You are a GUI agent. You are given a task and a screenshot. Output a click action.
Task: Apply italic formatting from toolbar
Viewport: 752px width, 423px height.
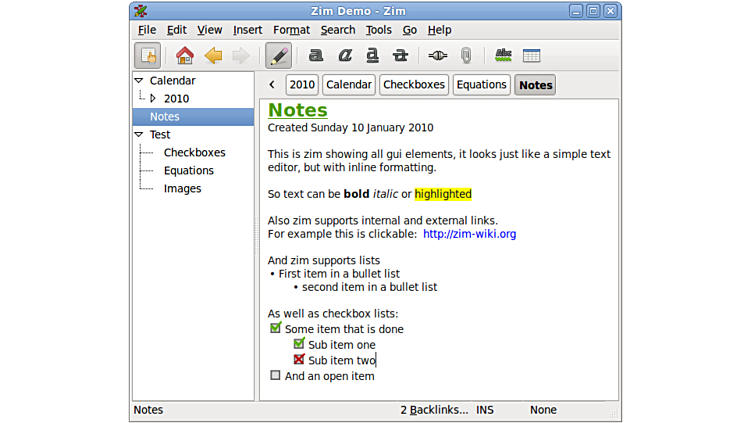(x=344, y=56)
